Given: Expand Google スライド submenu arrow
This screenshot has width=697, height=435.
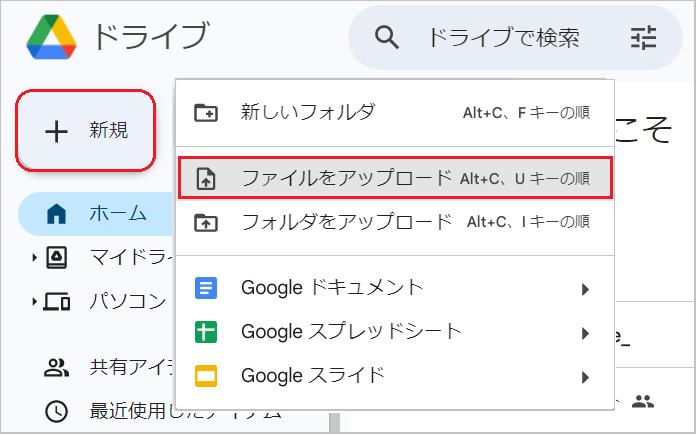Looking at the screenshot, I should 585,377.
